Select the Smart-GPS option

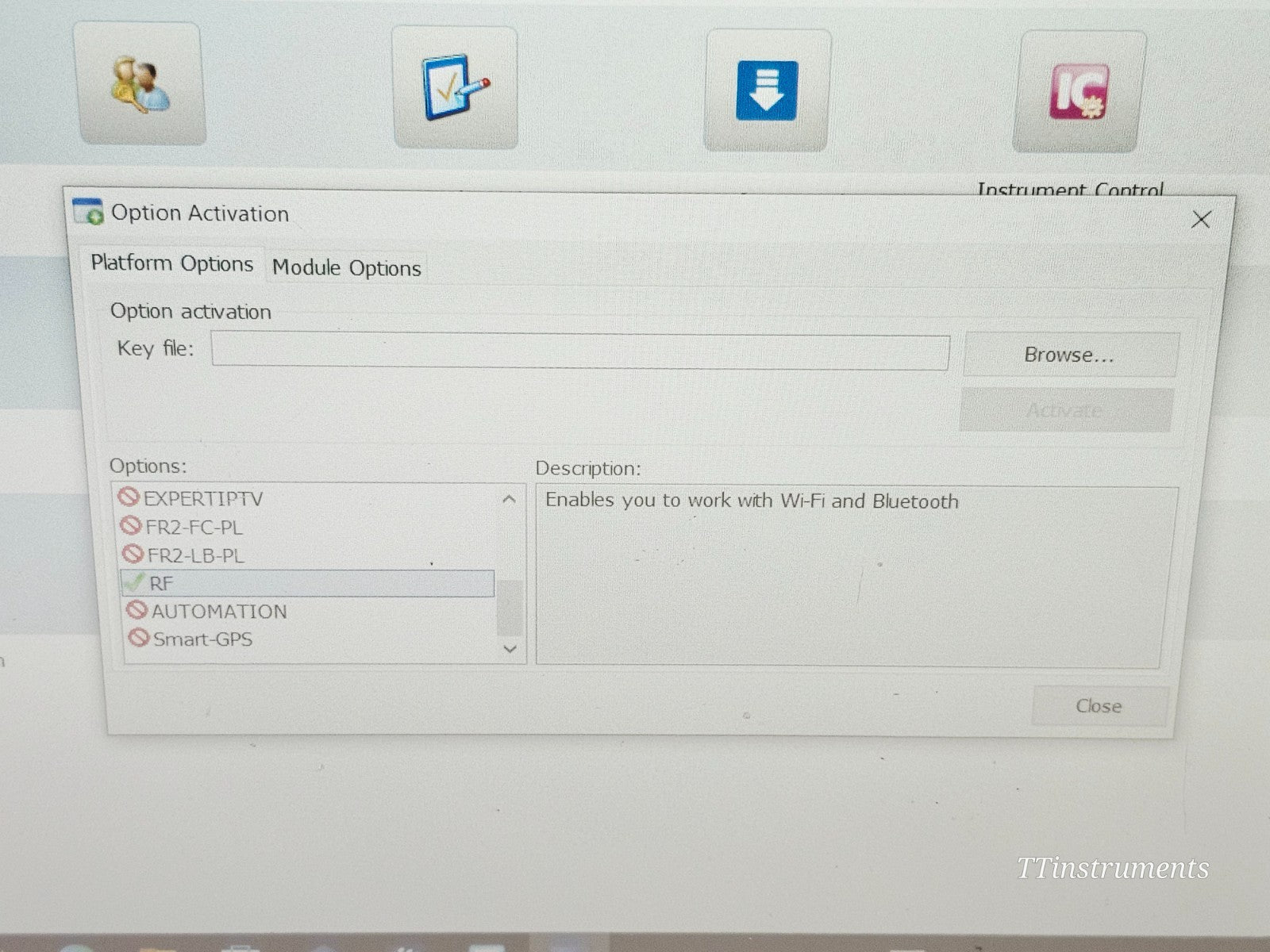click(202, 639)
